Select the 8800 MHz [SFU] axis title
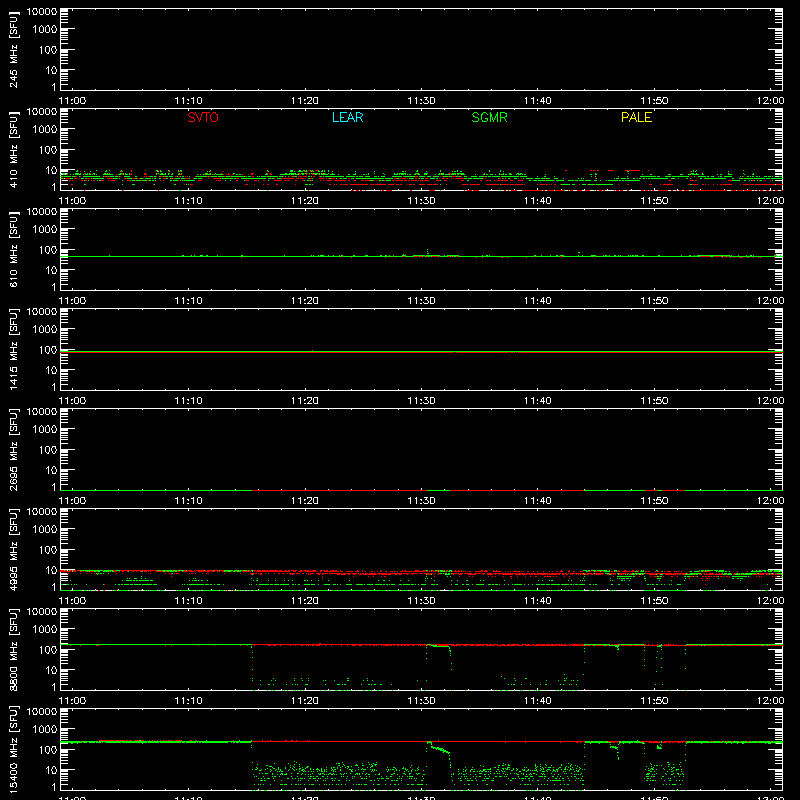The height and width of the screenshot is (800, 800). tap(13, 649)
